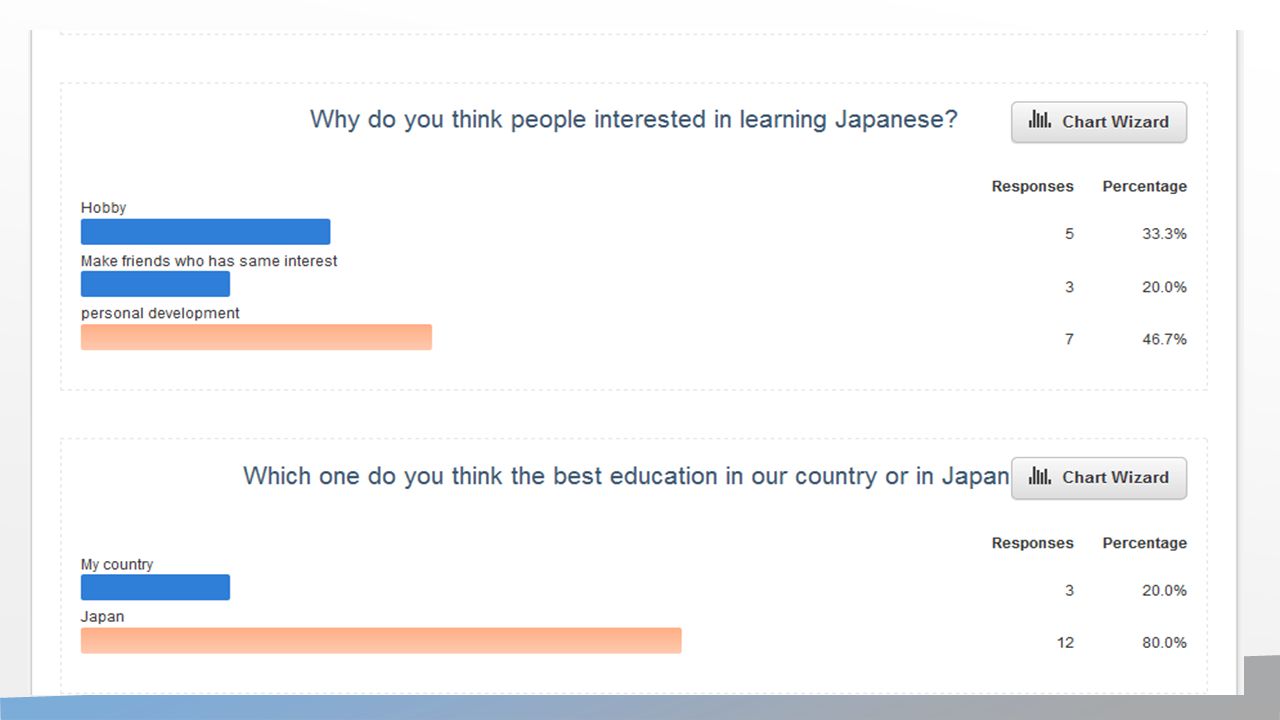Click Percentage header in education question
This screenshot has height=720, width=1280.
tap(1144, 543)
